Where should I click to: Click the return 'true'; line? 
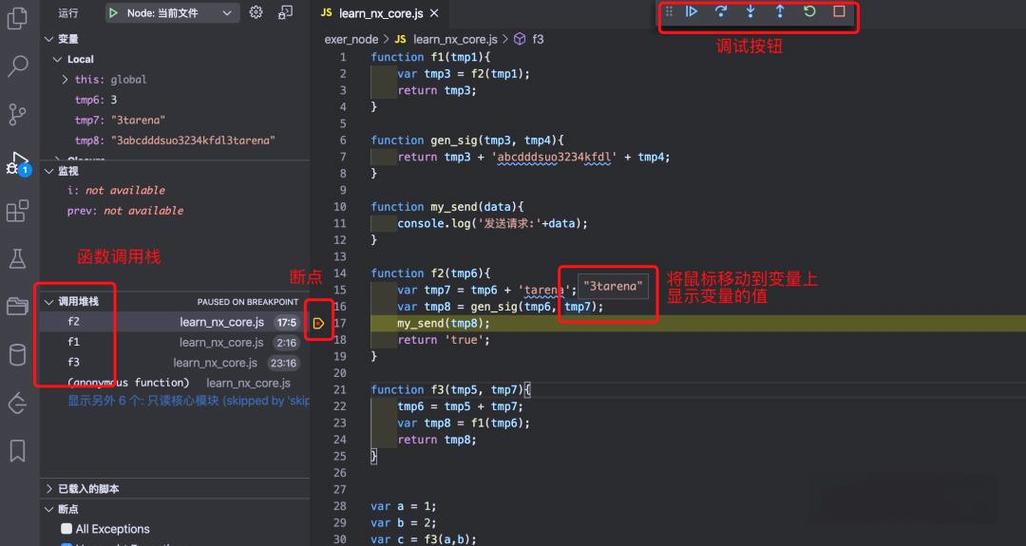[443, 340]
